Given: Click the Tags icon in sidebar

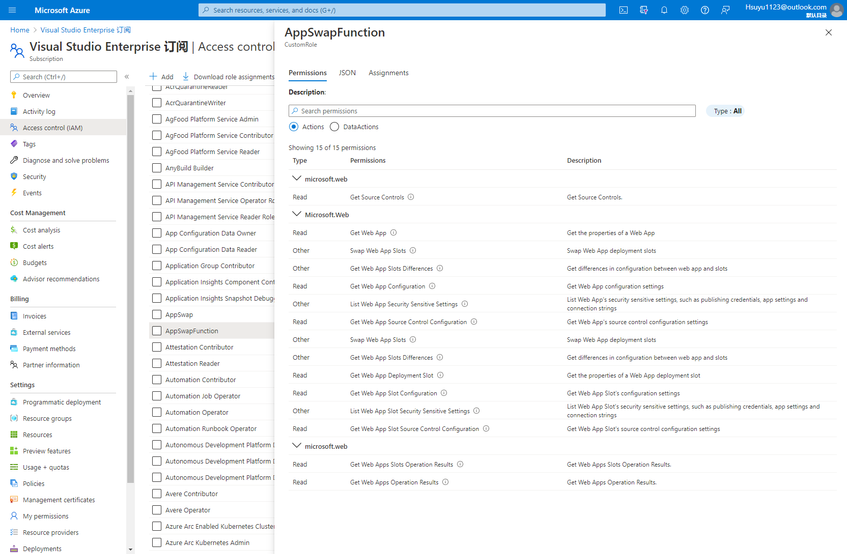Looking at the screenshot, I should coord(14,144).
